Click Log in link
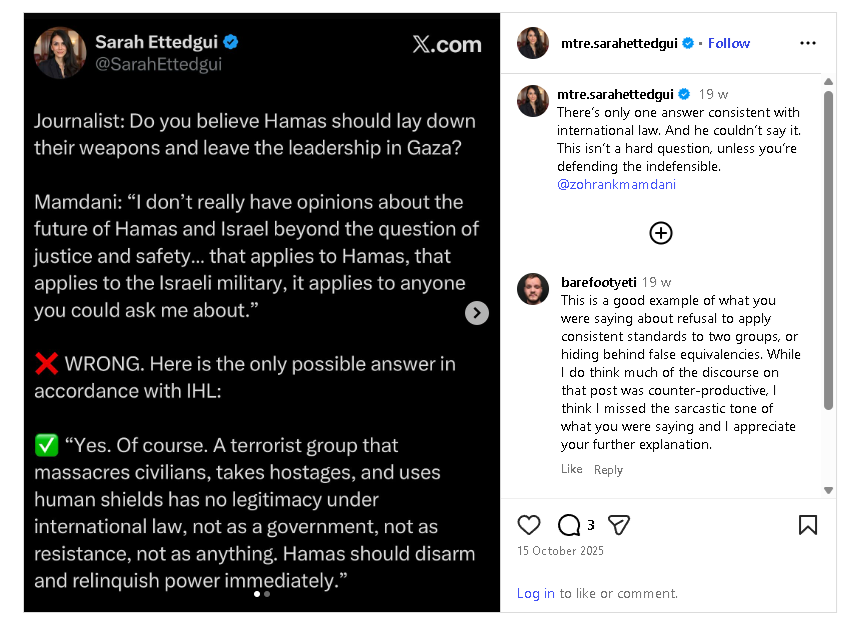Image resolution: width=866 pixels, height=634 pixels. click(535, 593)
